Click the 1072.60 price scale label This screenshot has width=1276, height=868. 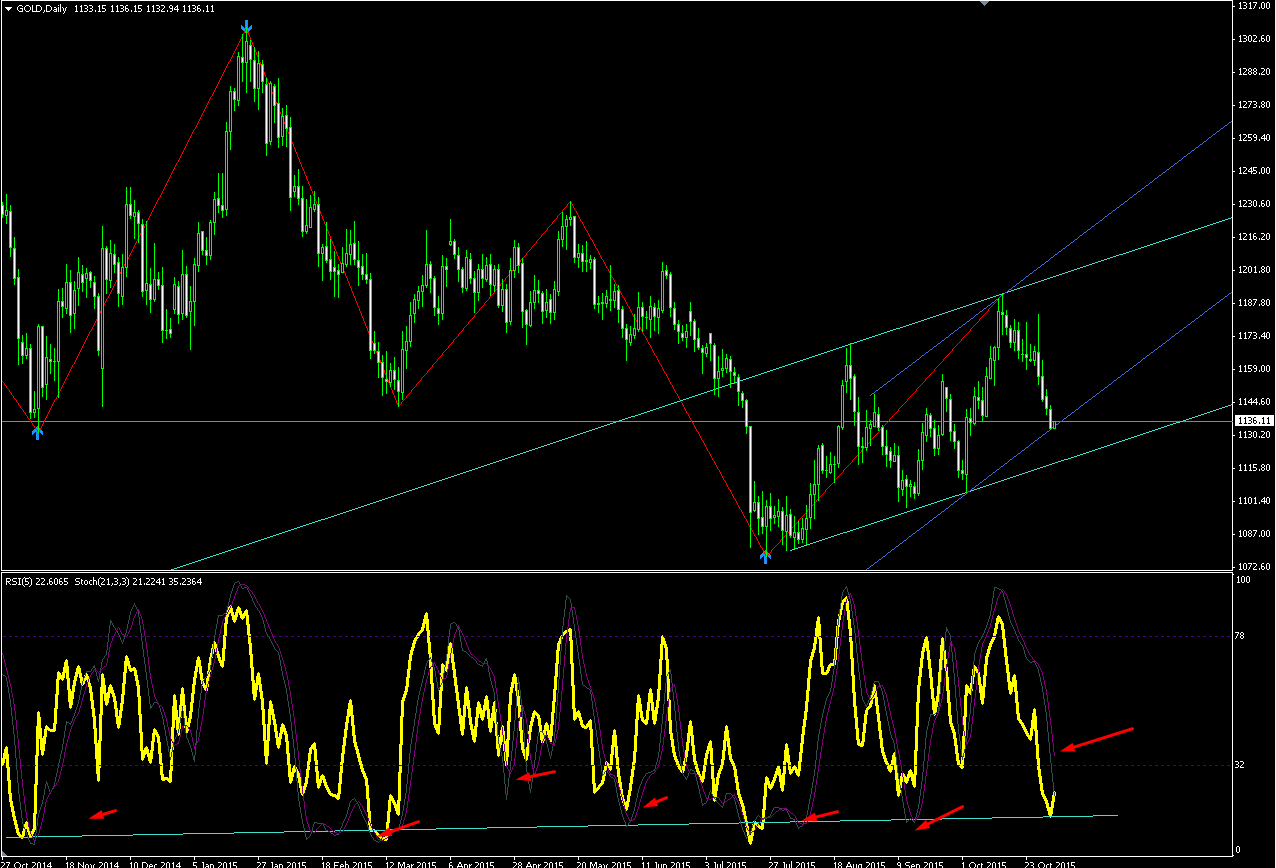point(1255,566)
